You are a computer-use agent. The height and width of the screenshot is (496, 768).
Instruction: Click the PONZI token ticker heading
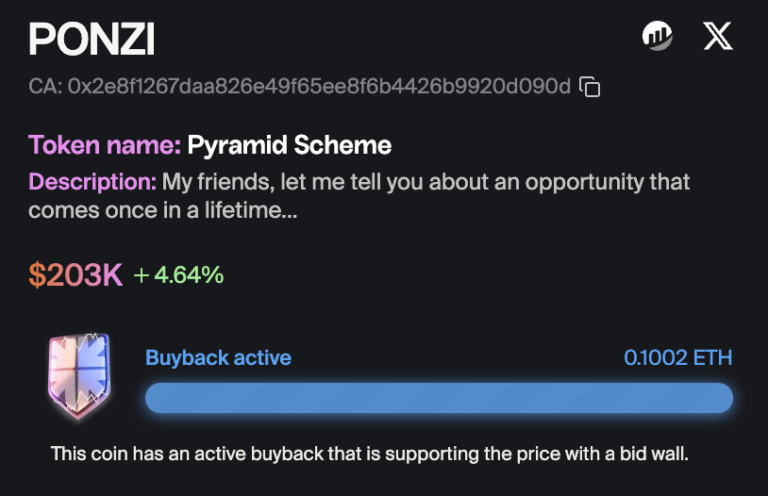(x=91, y=39)
